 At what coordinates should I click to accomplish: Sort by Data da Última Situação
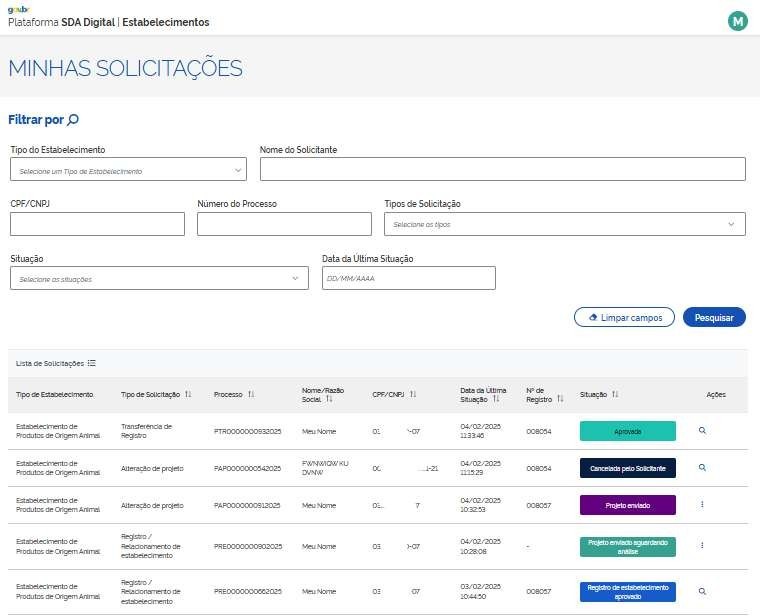pyautogui.click(x=497, y=400)
